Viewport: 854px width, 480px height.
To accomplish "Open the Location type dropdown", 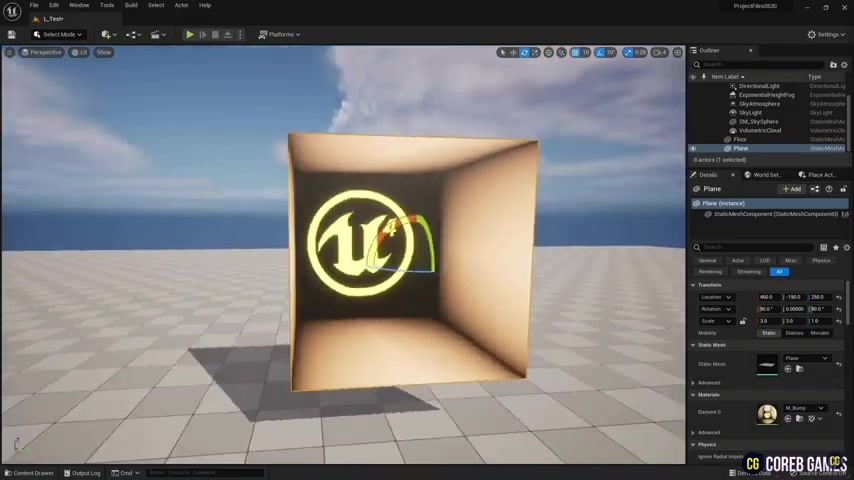I will click(716, 297).
